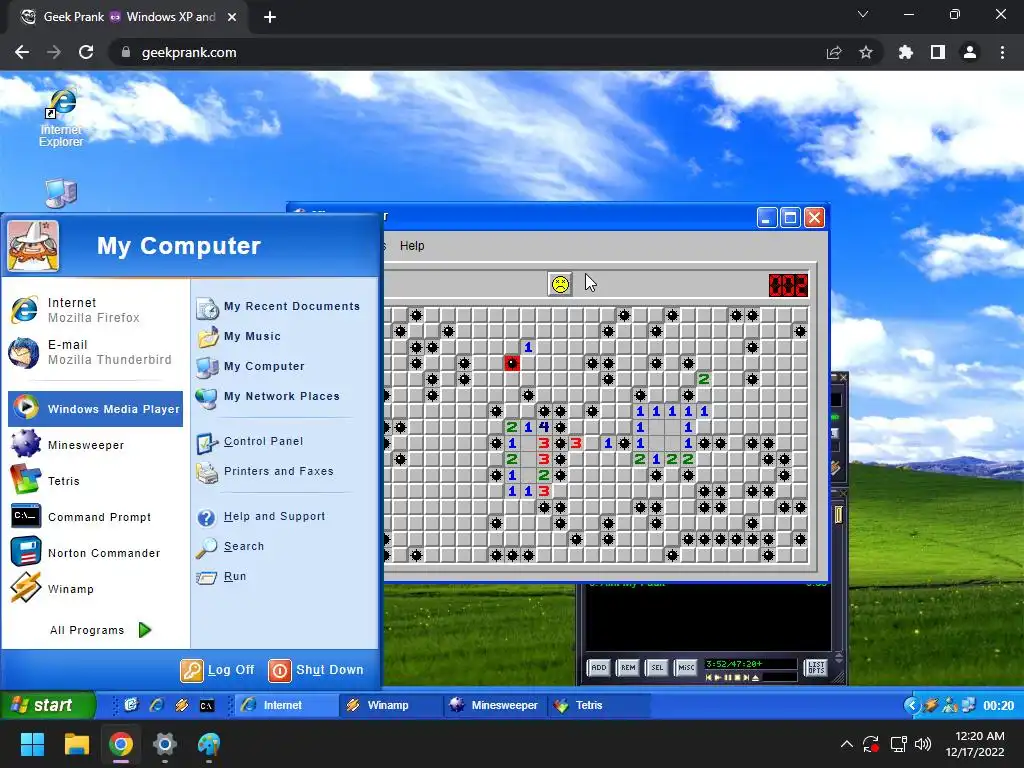Toggle Chrome side panel icon
This screenshot has height=768, width=1024.
coord(937,52)
